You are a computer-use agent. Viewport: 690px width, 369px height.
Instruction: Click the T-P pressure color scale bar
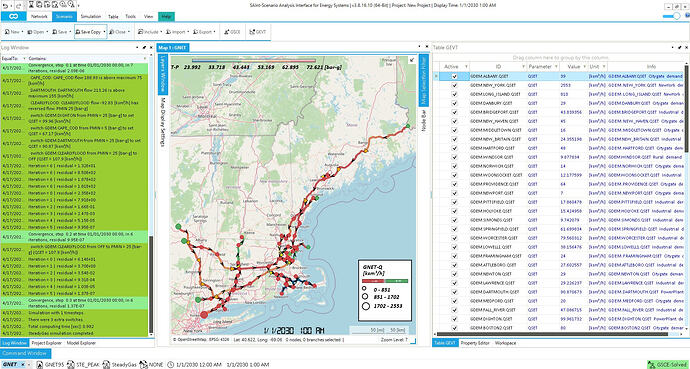click(254, 61)
